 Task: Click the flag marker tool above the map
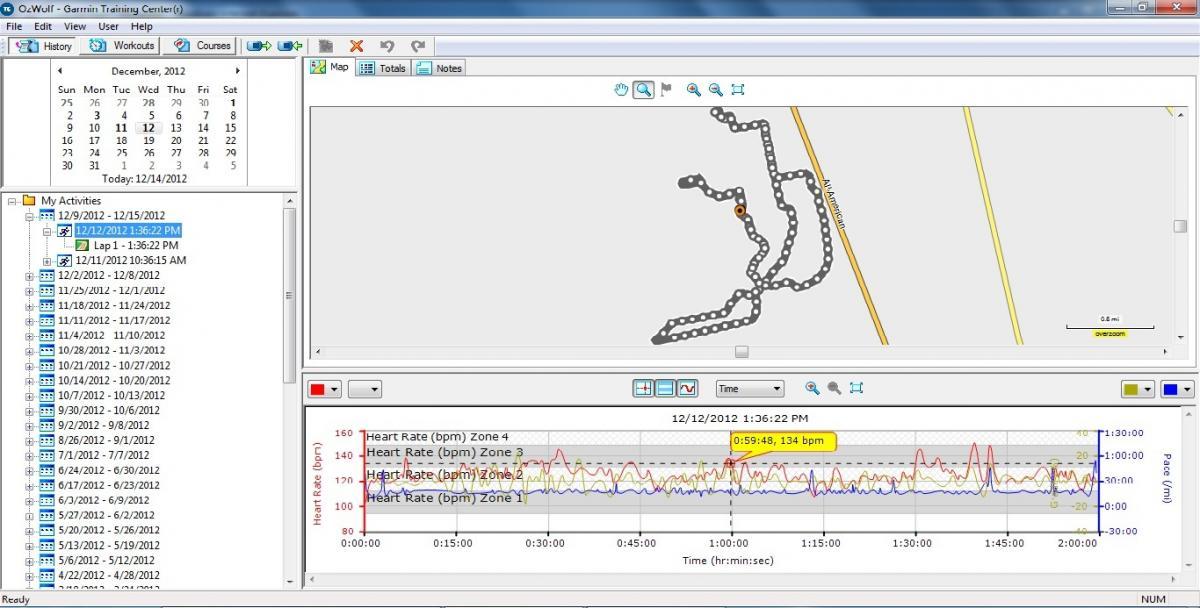coord(667,89)
